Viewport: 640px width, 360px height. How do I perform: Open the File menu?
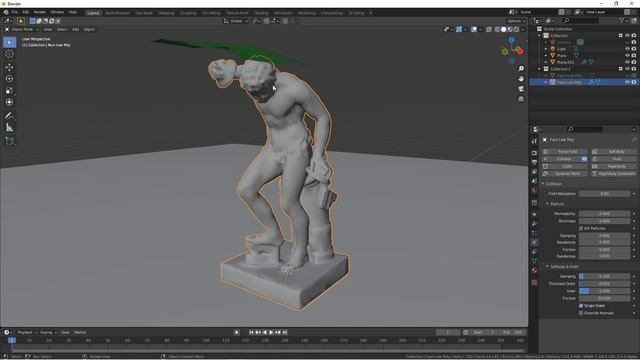click(x=15, y=12)
